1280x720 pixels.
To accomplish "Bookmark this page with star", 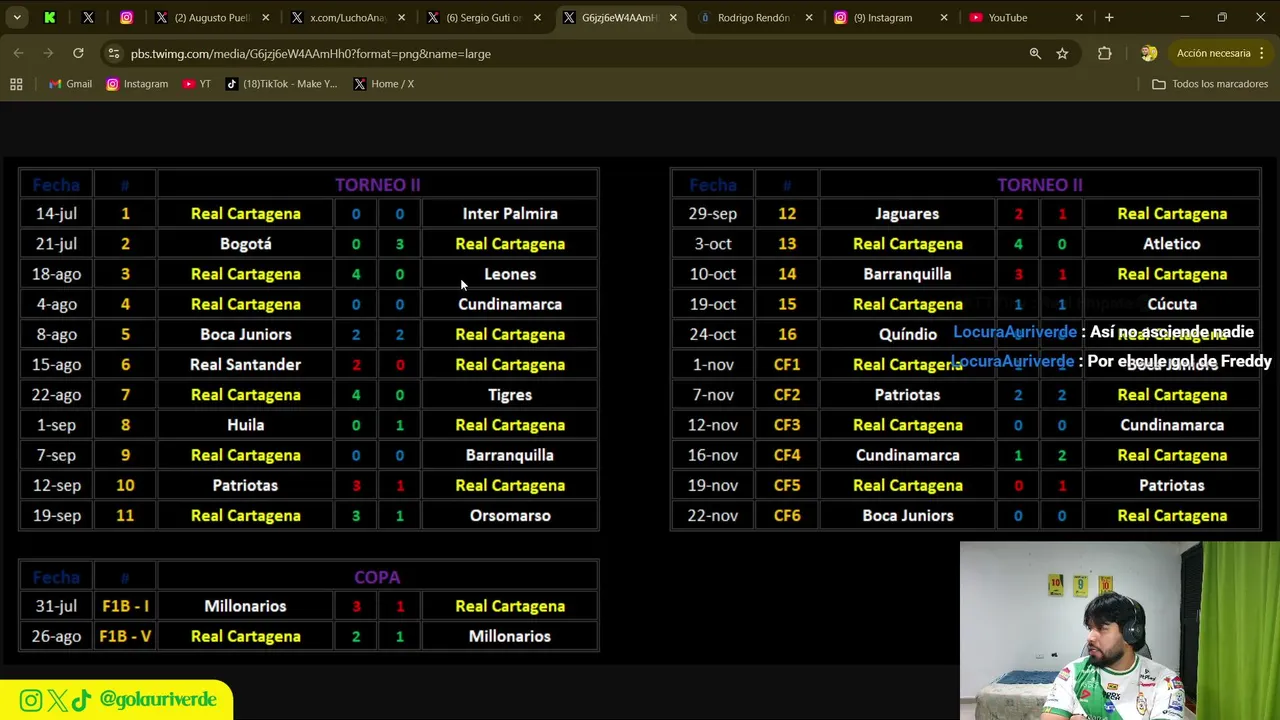I will pyautogui.click(x=1062, y=53).
